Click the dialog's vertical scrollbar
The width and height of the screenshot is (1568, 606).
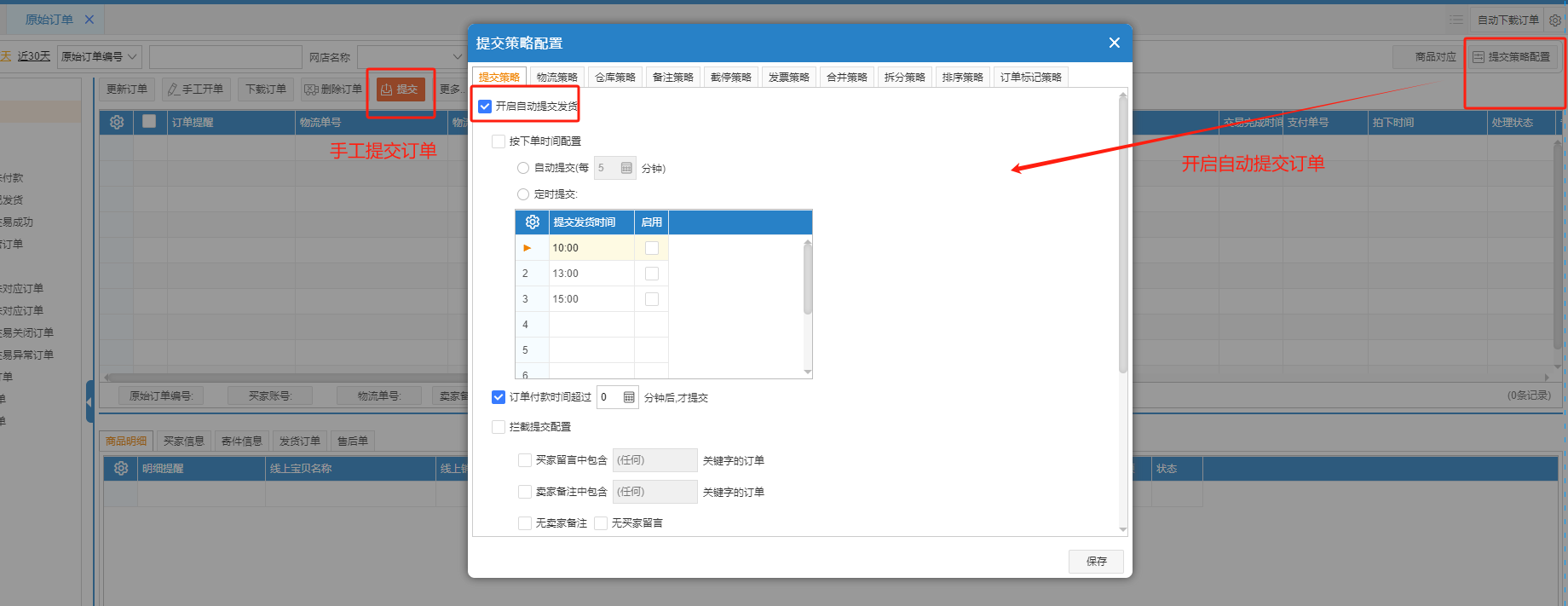pos(1123,234)
